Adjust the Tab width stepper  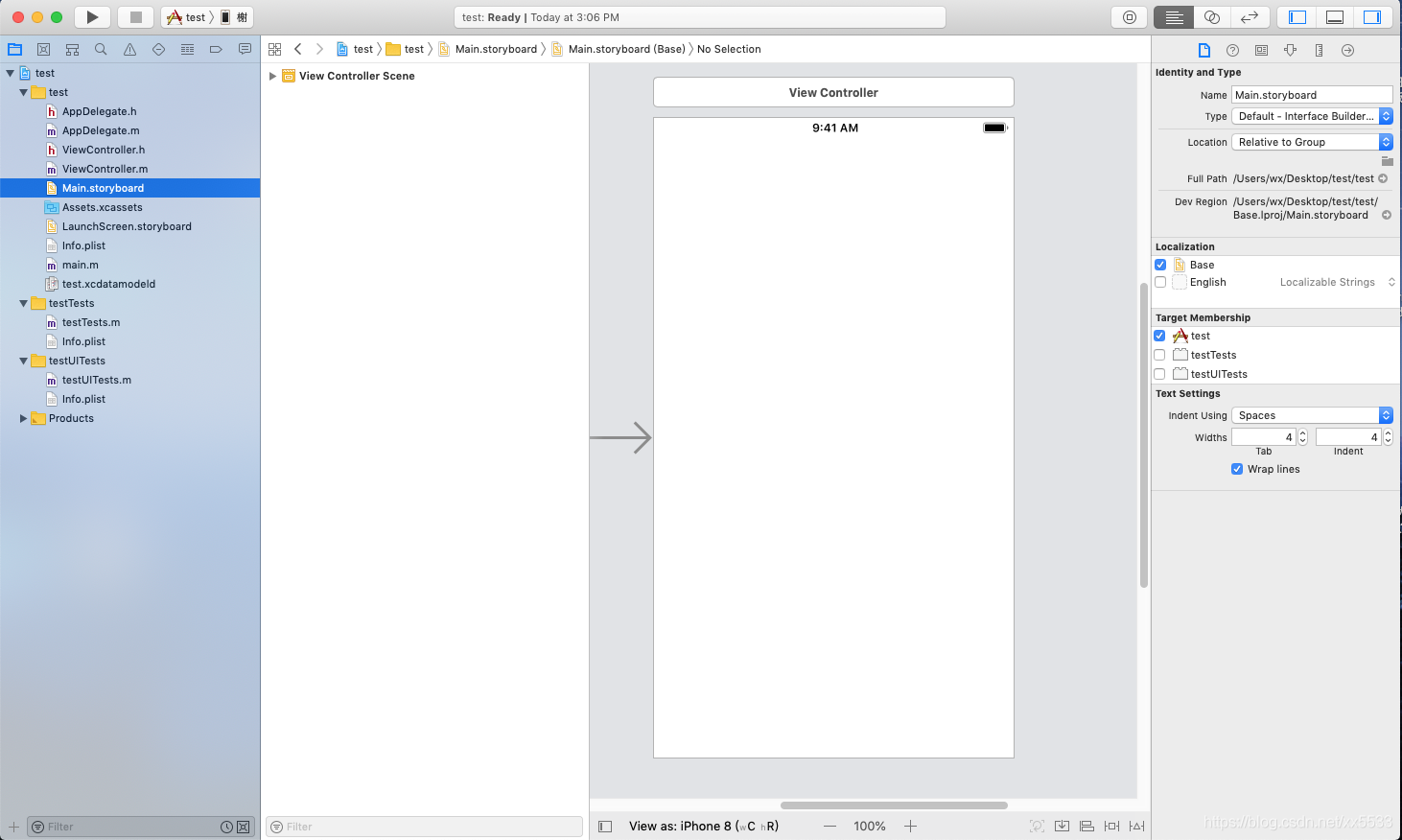(1302, 437)
